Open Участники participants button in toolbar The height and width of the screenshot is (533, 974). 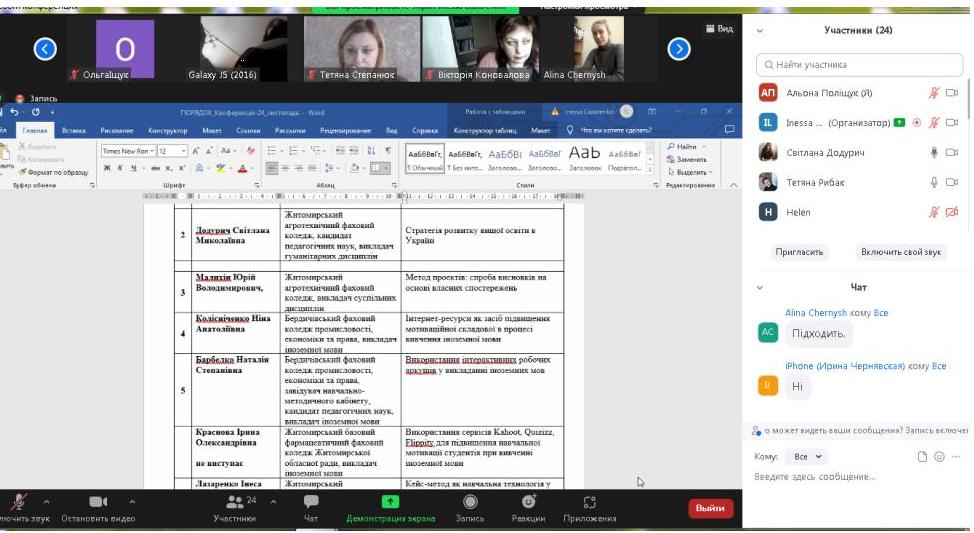235,508
